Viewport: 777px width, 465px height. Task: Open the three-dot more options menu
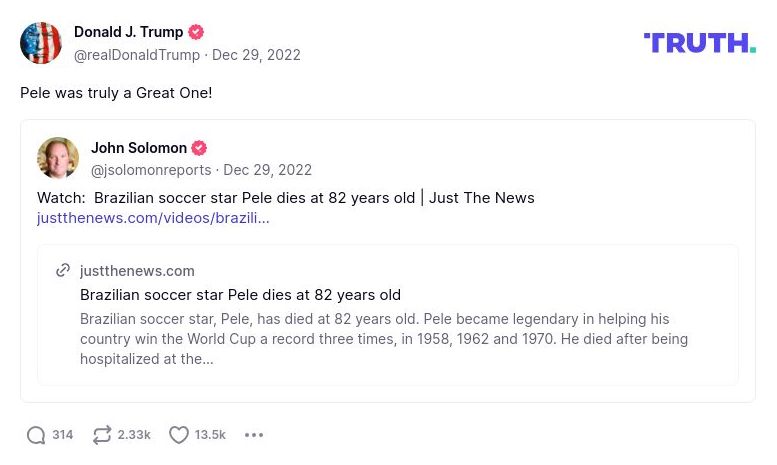pos(254,435)
